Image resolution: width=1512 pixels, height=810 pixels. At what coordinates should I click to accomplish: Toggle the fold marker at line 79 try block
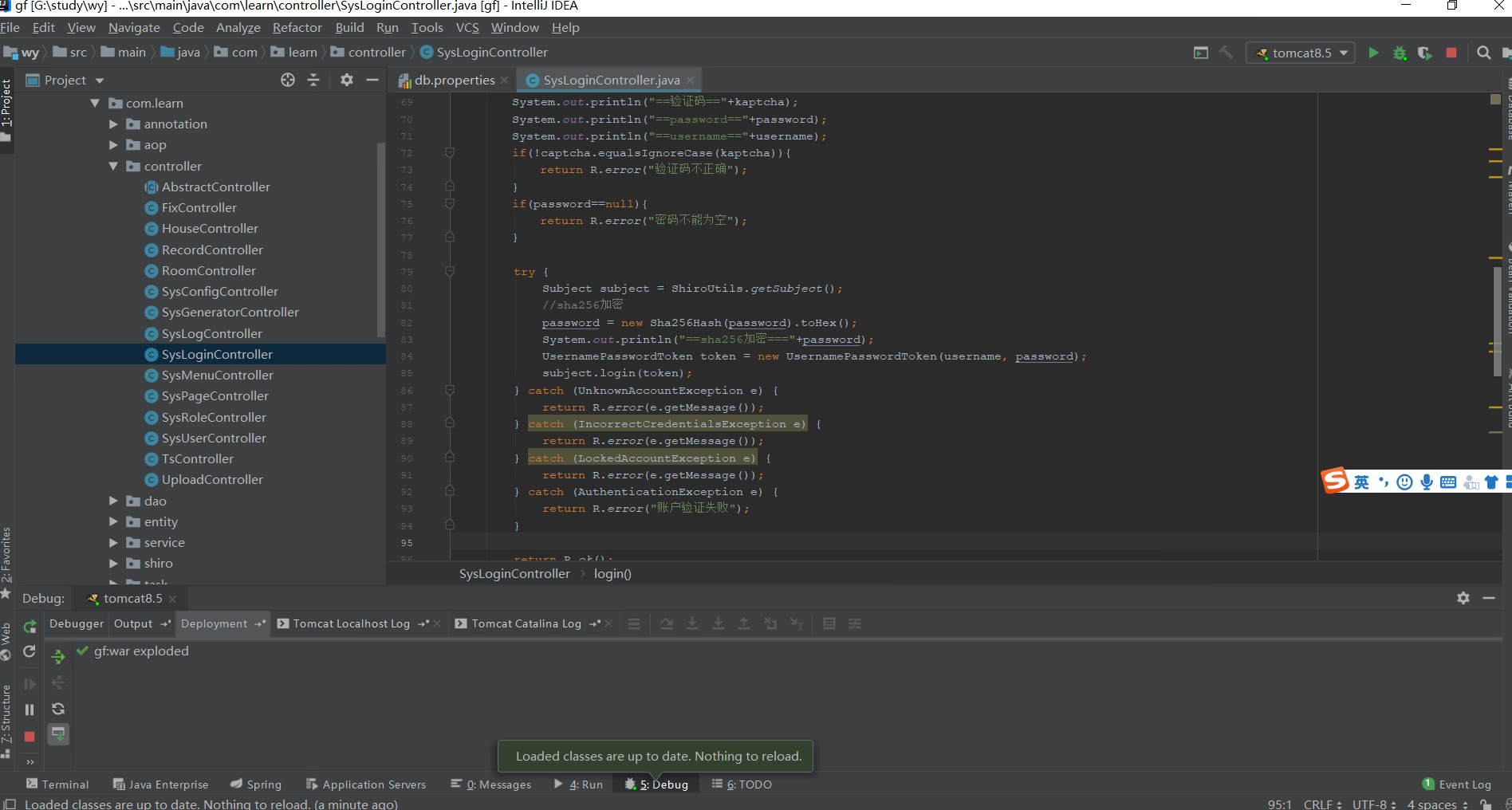point(450,272)
